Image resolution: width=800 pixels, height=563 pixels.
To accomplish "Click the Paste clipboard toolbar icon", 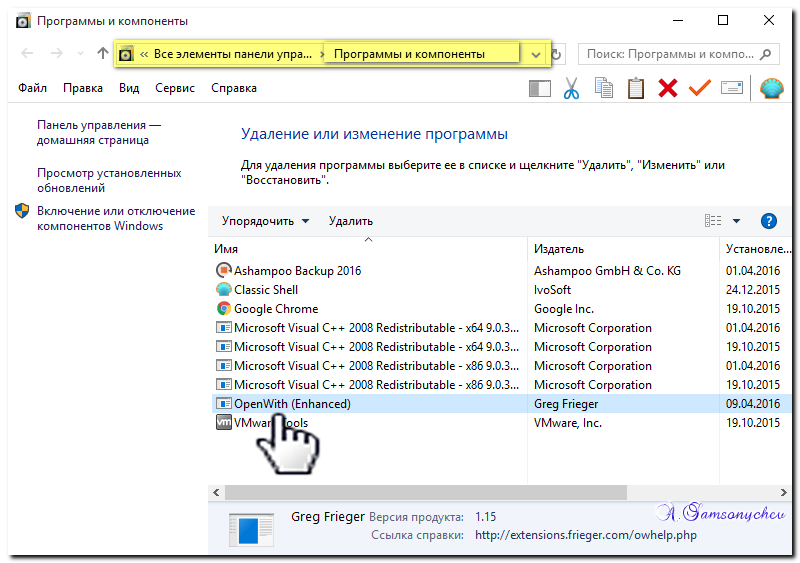I will [x=636, y=88].
